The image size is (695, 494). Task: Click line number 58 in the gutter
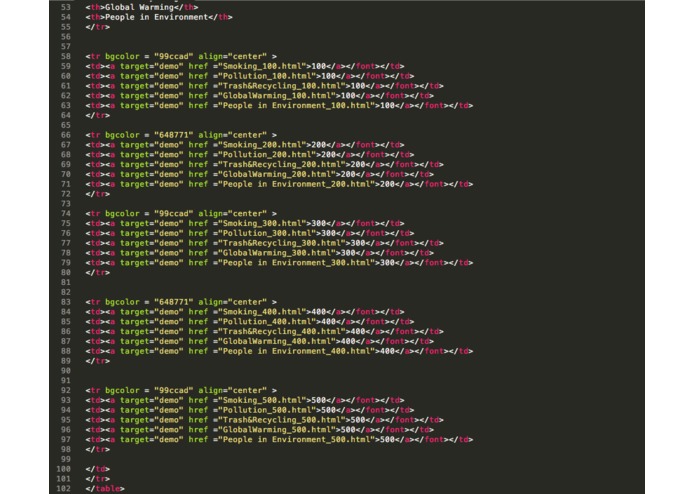pyautogui.click(x=66, y=56)
